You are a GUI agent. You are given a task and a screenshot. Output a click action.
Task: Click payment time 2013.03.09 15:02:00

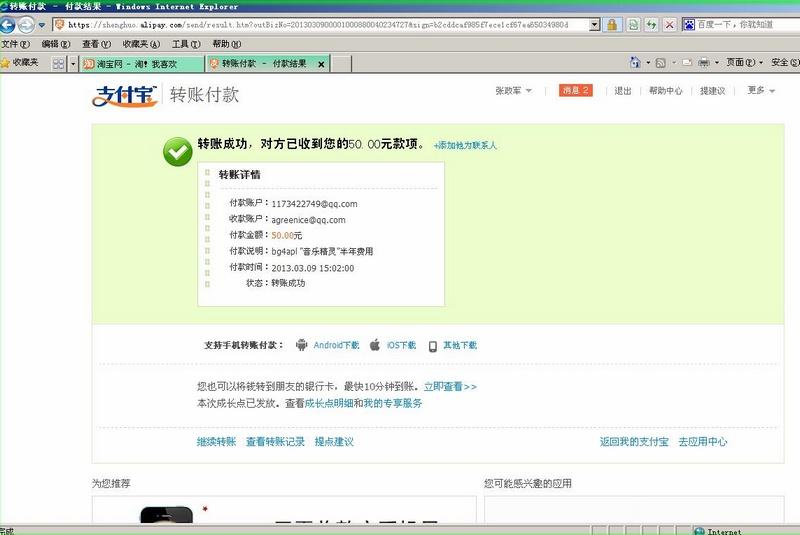point(312,268)
